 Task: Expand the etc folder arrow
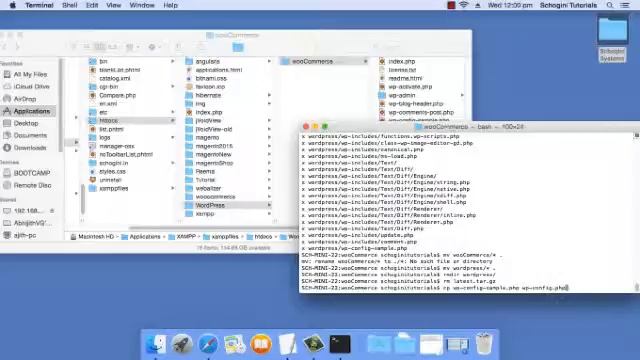[x=173, y=112]
